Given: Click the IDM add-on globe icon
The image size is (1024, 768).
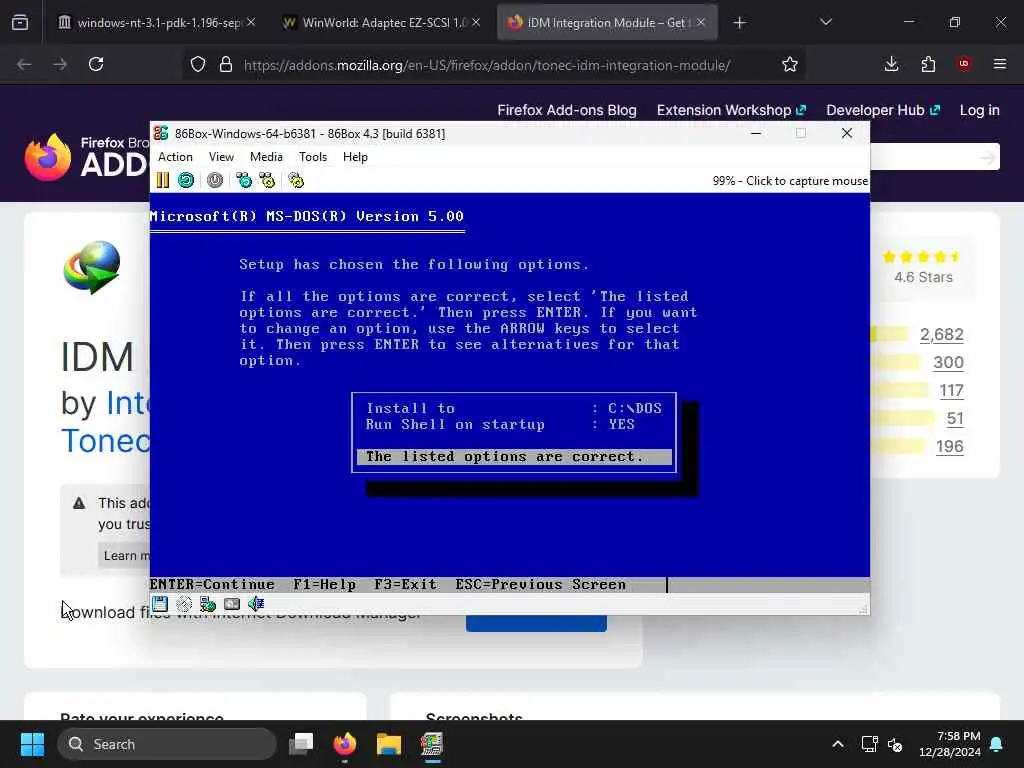Looking at the screenshot, I should tap(92, 267).
